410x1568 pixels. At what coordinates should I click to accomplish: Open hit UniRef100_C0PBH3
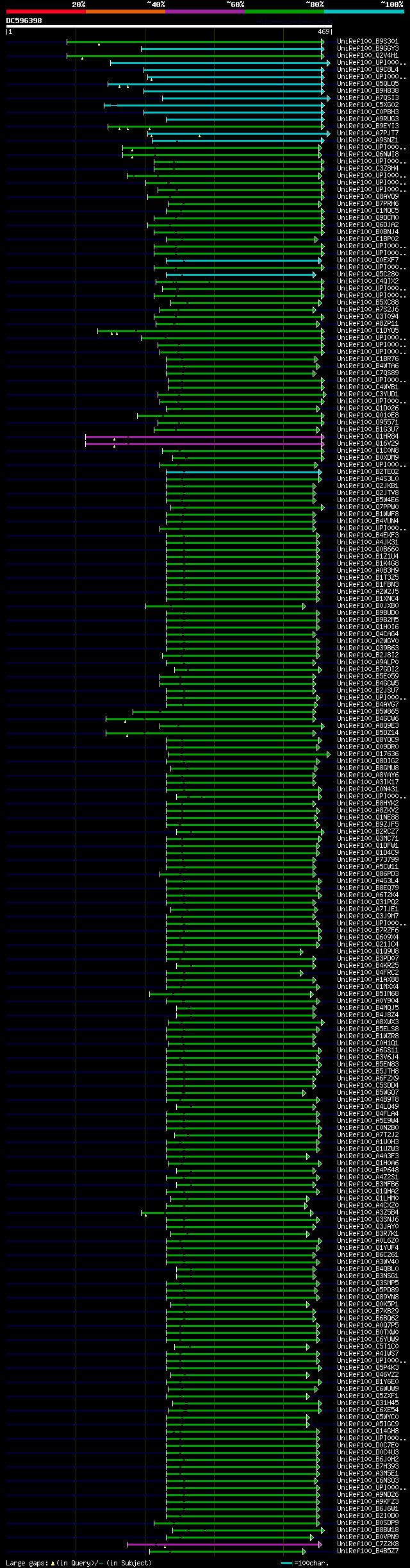coord(368,112)
